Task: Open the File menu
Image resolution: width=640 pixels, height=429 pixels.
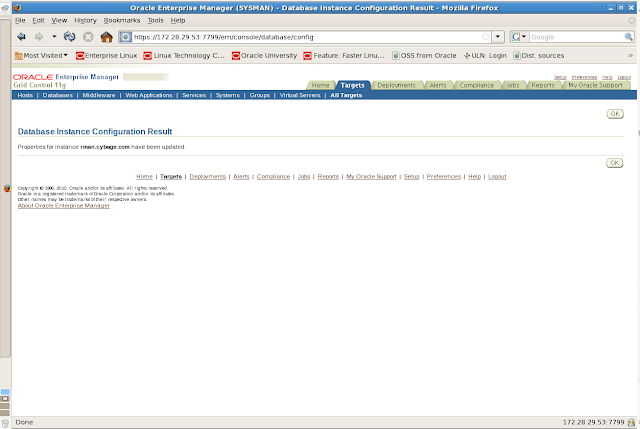Action: [20, 20]
